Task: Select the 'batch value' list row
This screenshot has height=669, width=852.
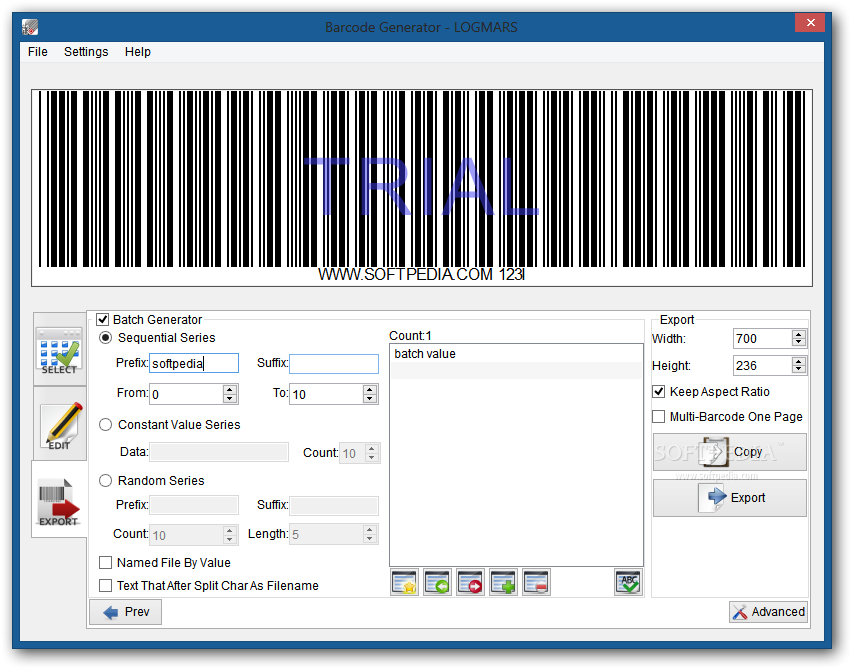Action: click(516, 354)
